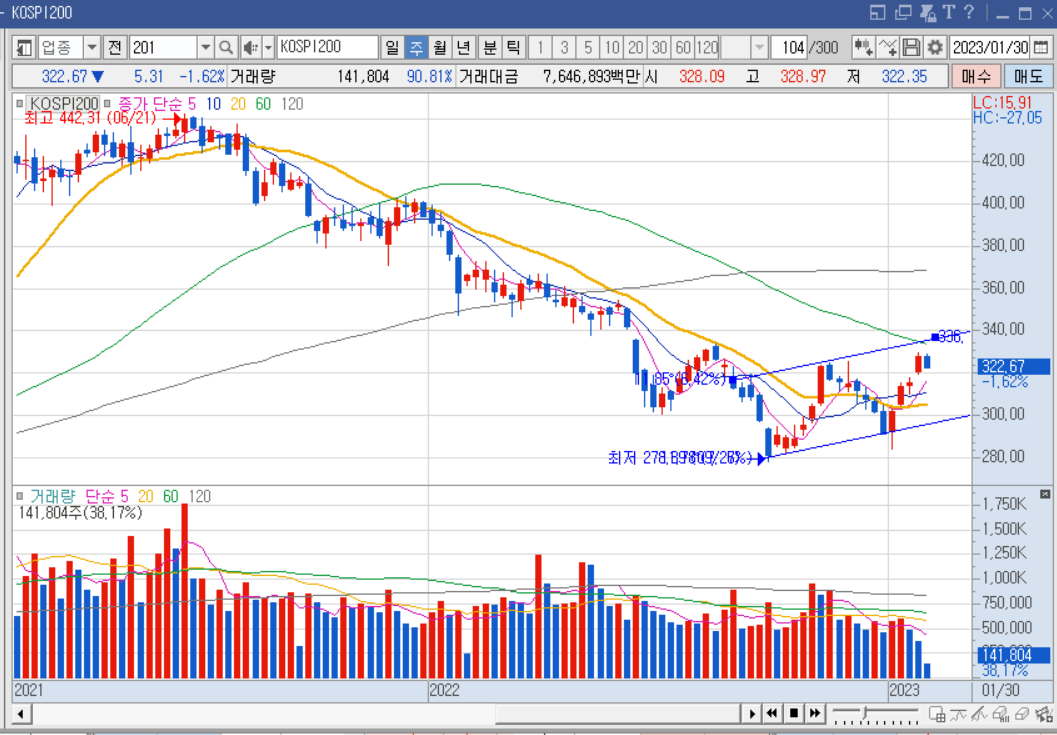This screenshot has height=735, width=1057.
Task: Click the blue 10 moving average label
Action: pos(214,104)
